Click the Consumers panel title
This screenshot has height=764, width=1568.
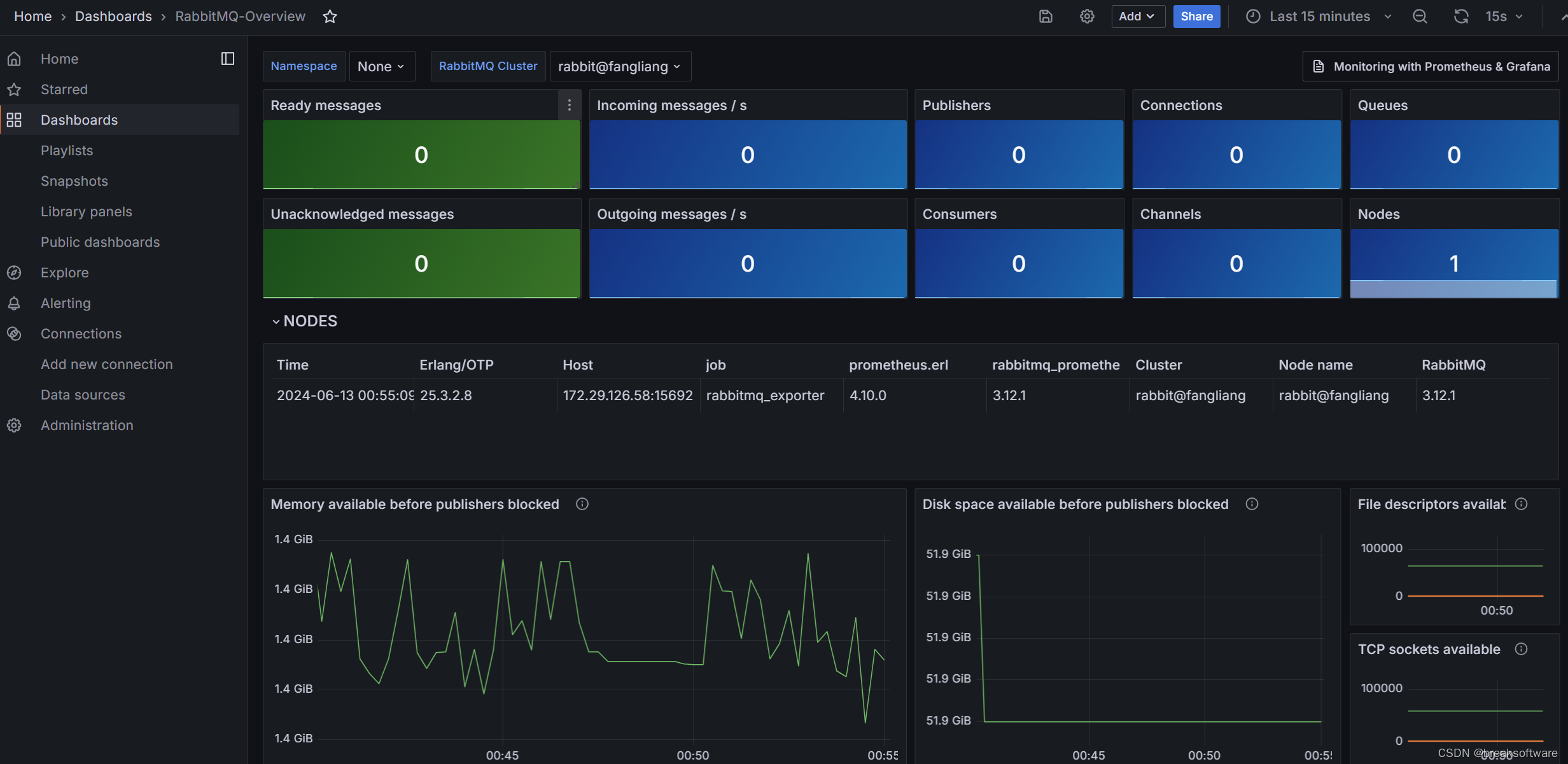[x=960, y=214]
